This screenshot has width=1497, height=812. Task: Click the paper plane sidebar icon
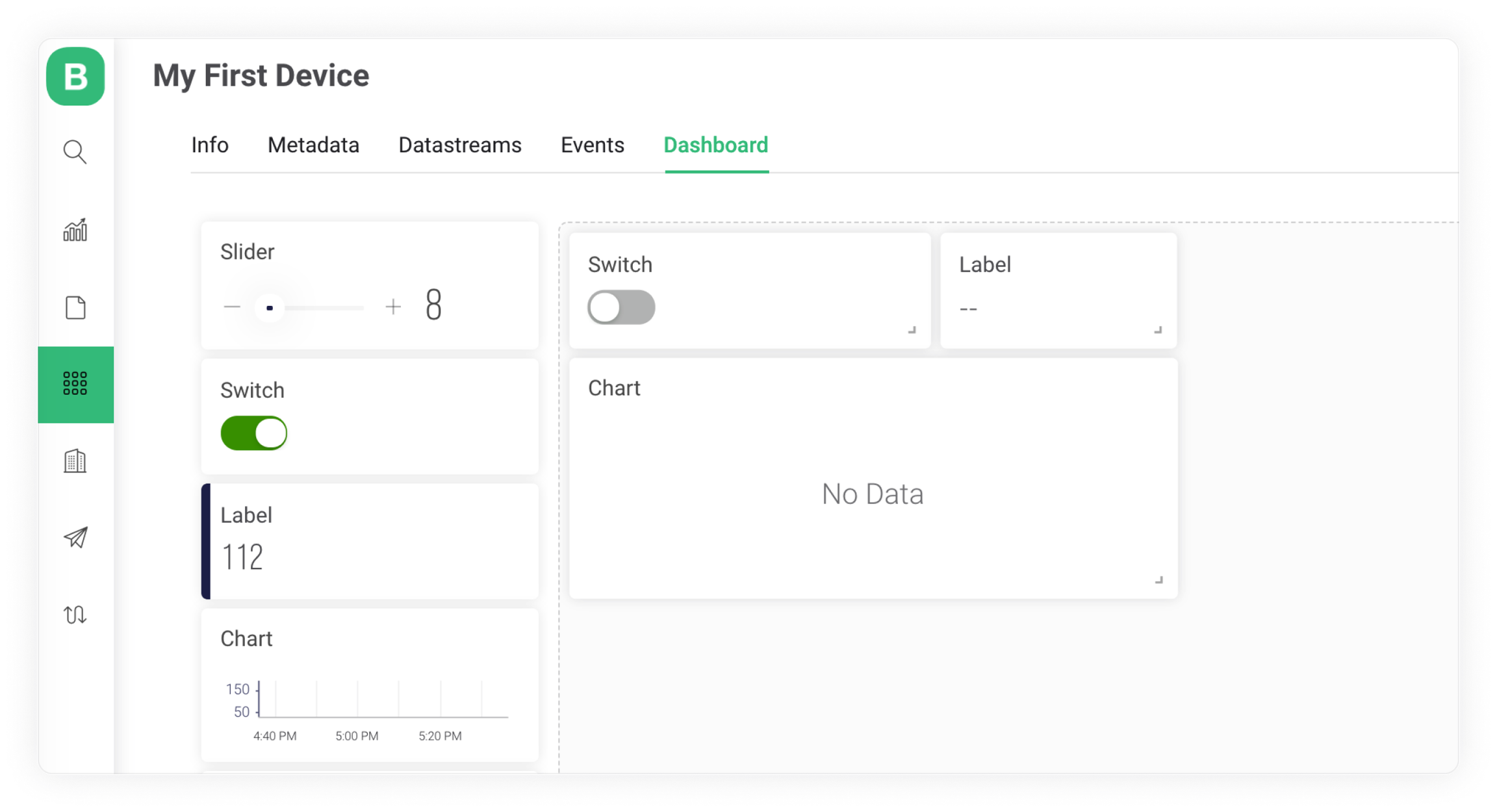[75, 537]
